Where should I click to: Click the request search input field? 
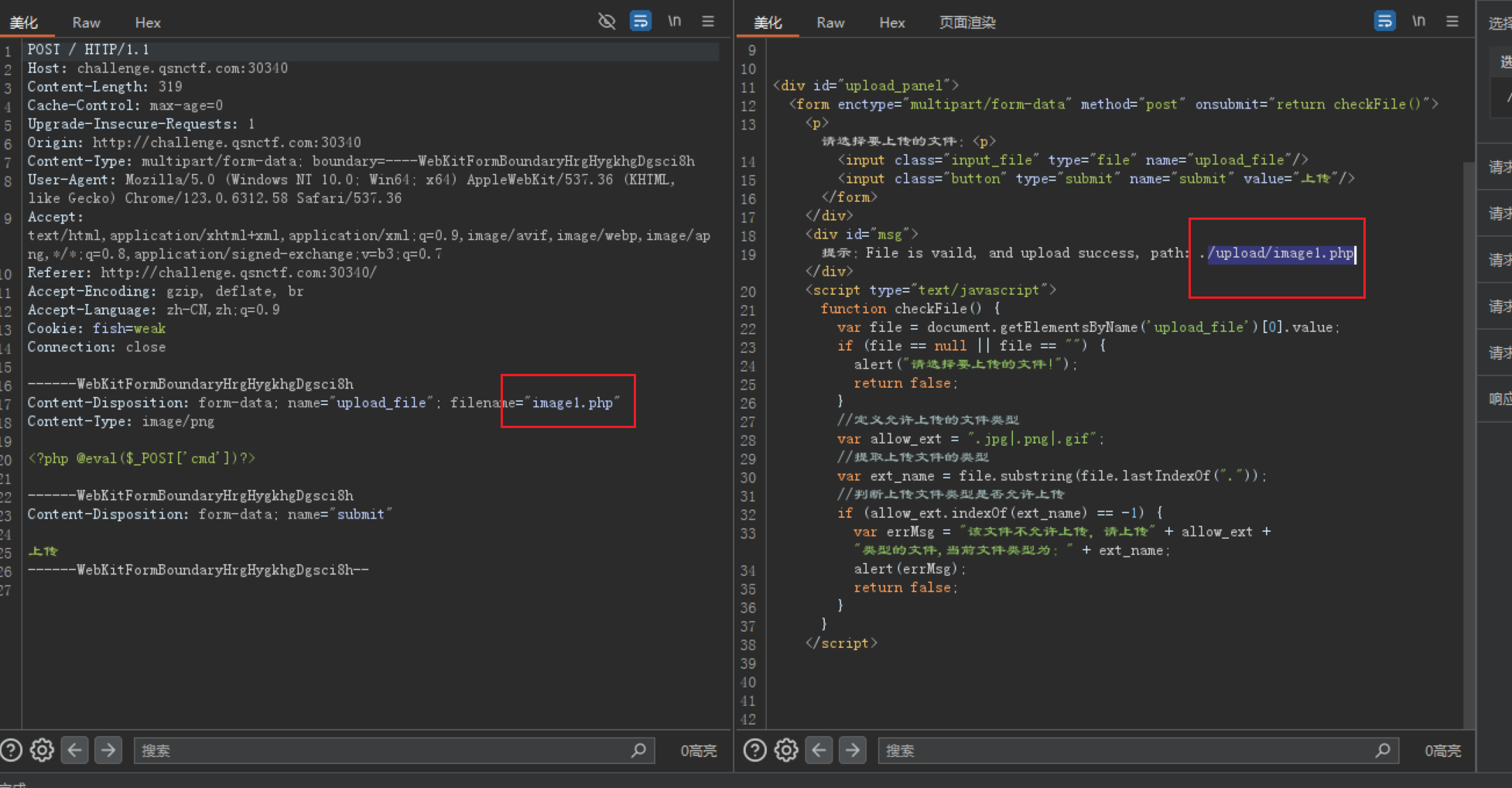[x=395, y=750]
